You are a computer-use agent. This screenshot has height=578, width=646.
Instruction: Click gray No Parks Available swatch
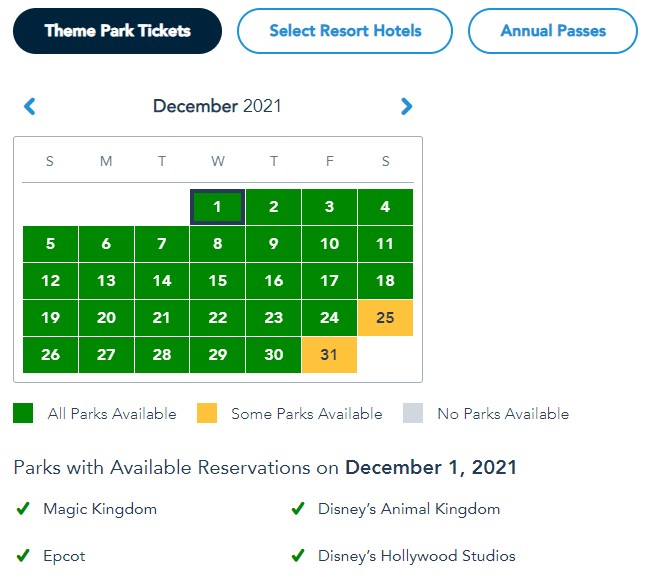[412, 413]
